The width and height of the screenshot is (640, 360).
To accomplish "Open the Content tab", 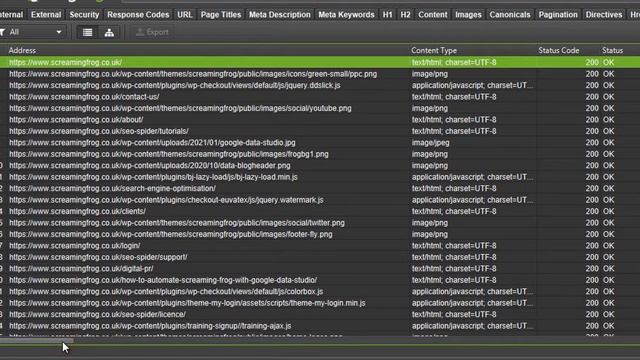I will [433, 15].
